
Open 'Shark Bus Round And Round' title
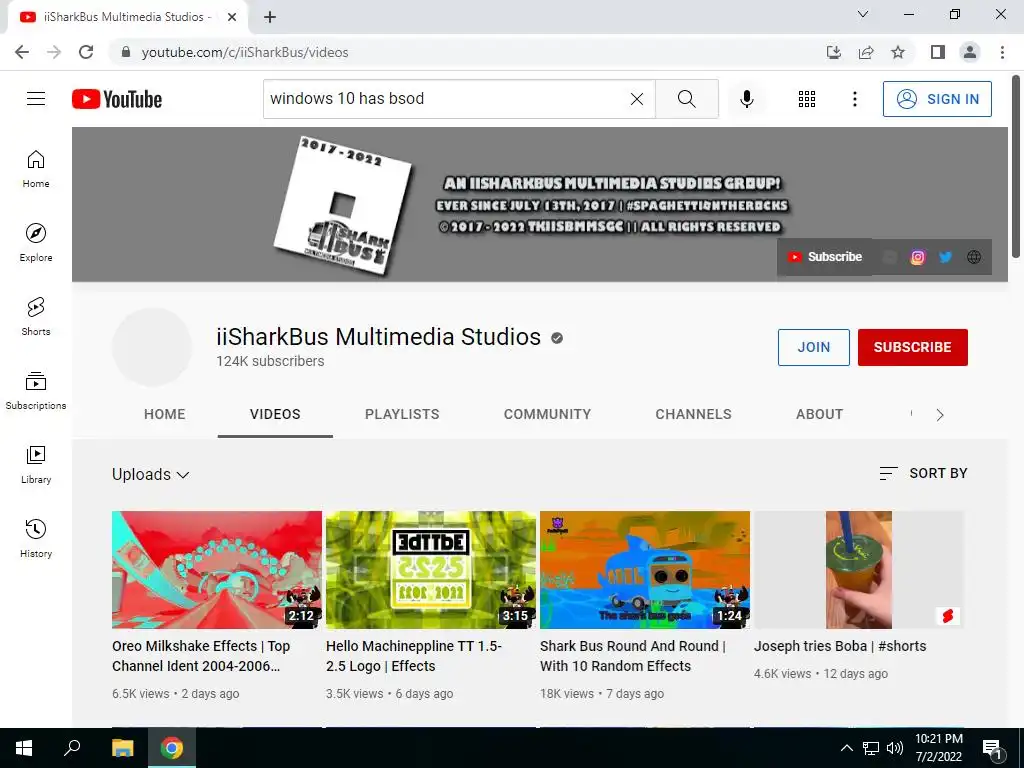(x=633, y=656)
